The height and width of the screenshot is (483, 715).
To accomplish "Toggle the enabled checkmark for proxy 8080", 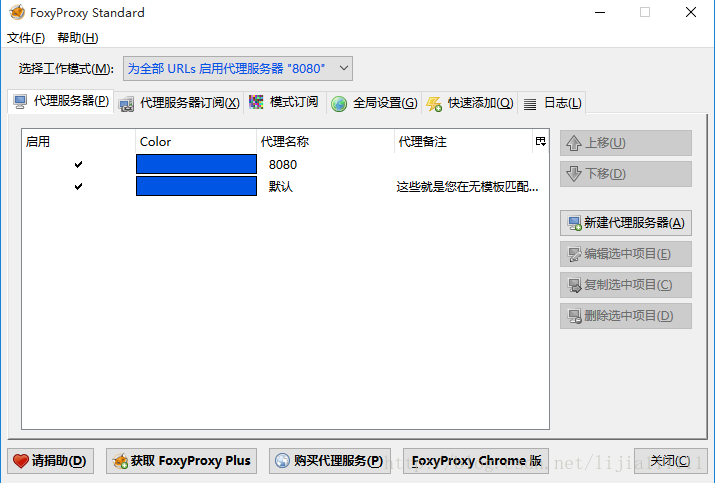I will (78, 164).
